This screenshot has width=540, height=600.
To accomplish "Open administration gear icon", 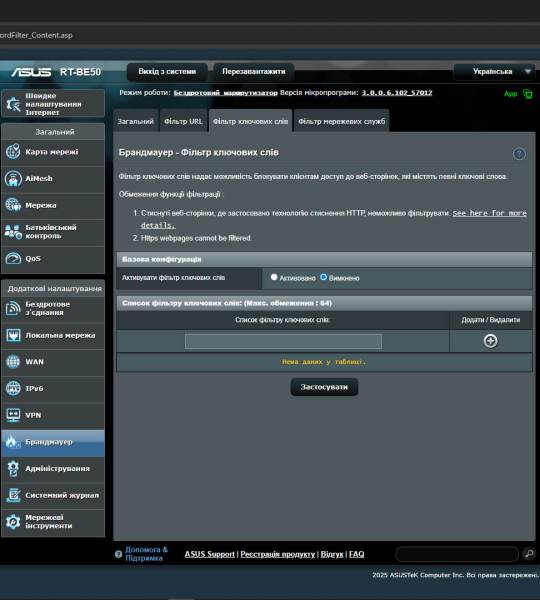I will [13, 468].
